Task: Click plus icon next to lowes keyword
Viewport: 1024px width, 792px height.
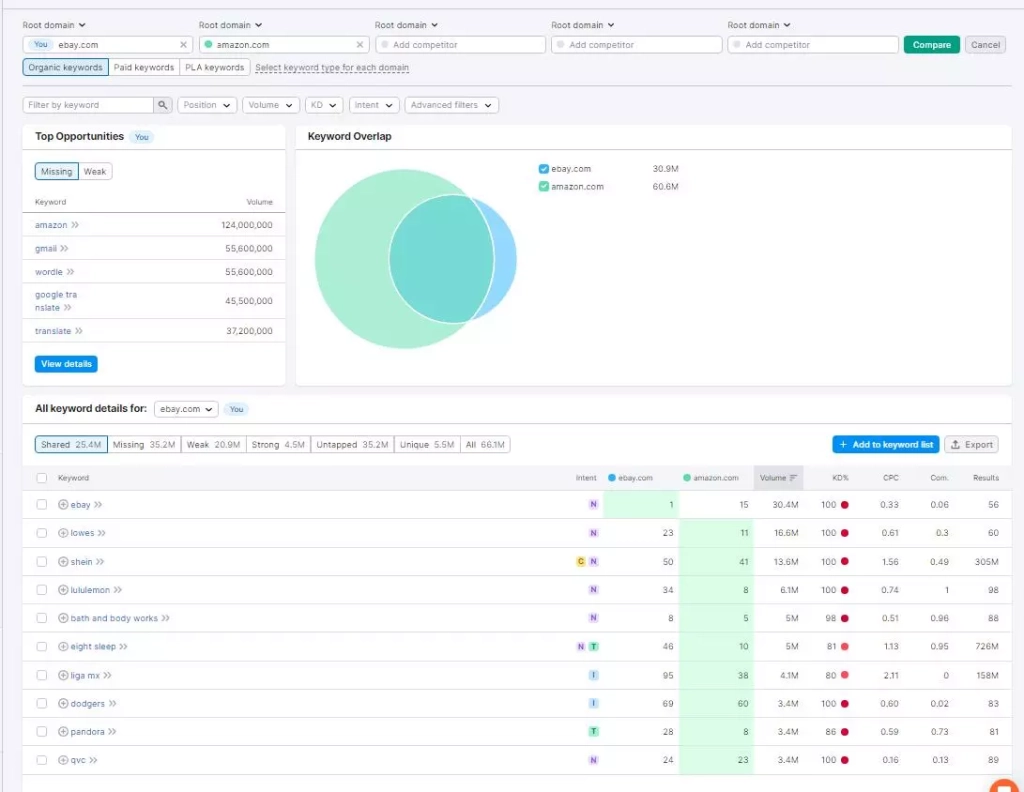Action: 63,533
